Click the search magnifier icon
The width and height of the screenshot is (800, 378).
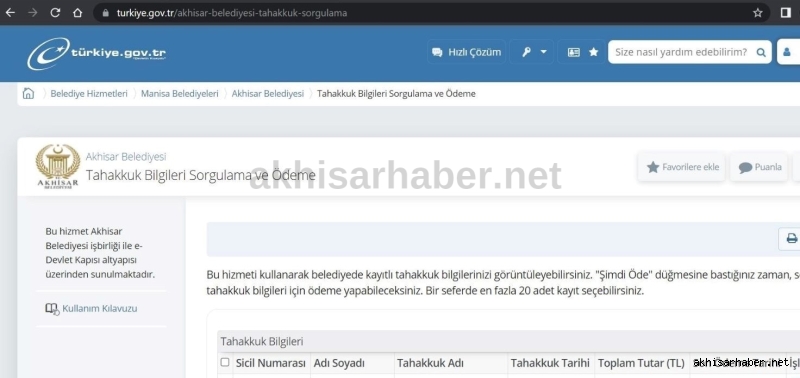(x=761, y=52)
